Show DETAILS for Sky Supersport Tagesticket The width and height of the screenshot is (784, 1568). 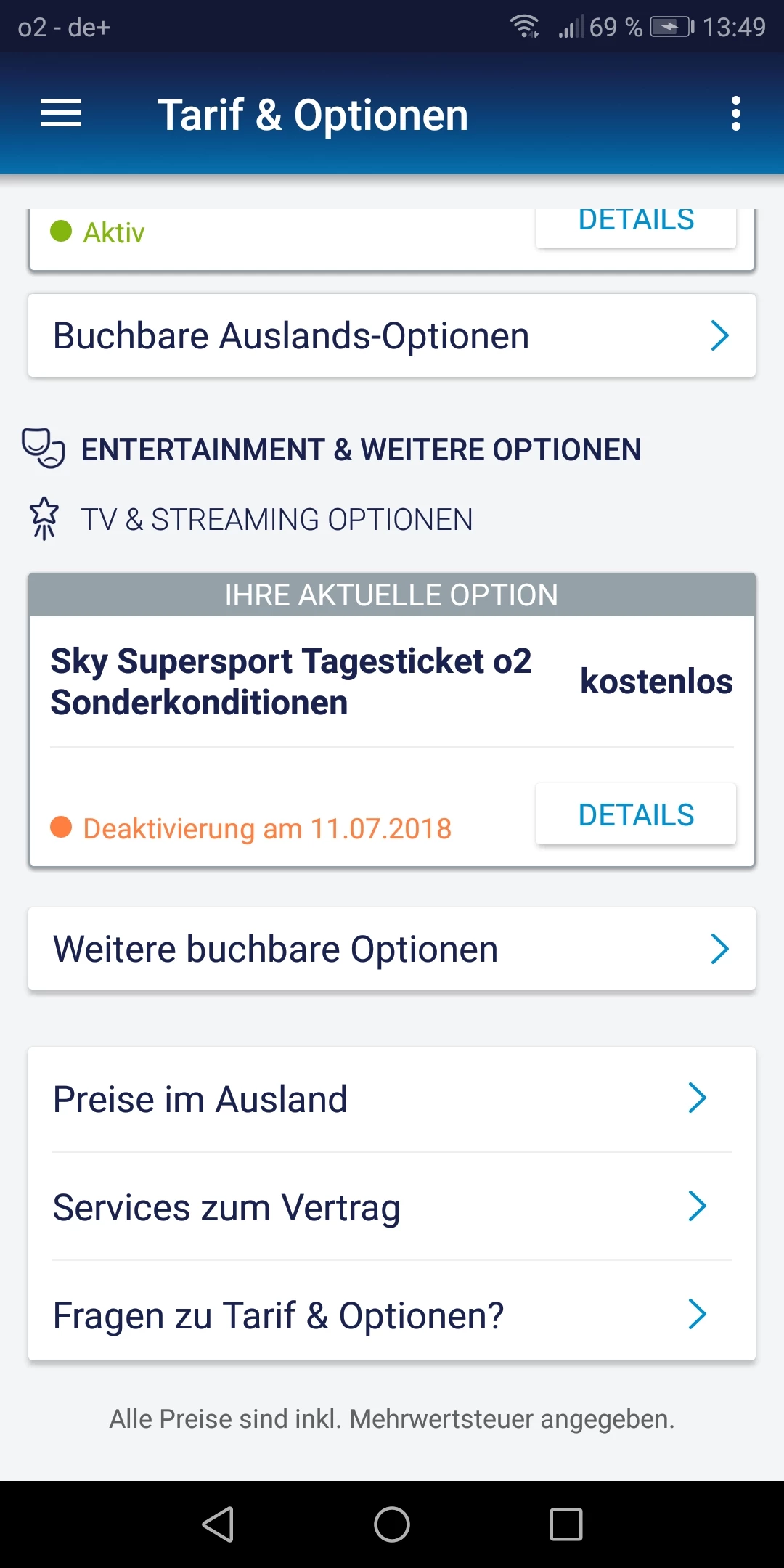(636, 814)
